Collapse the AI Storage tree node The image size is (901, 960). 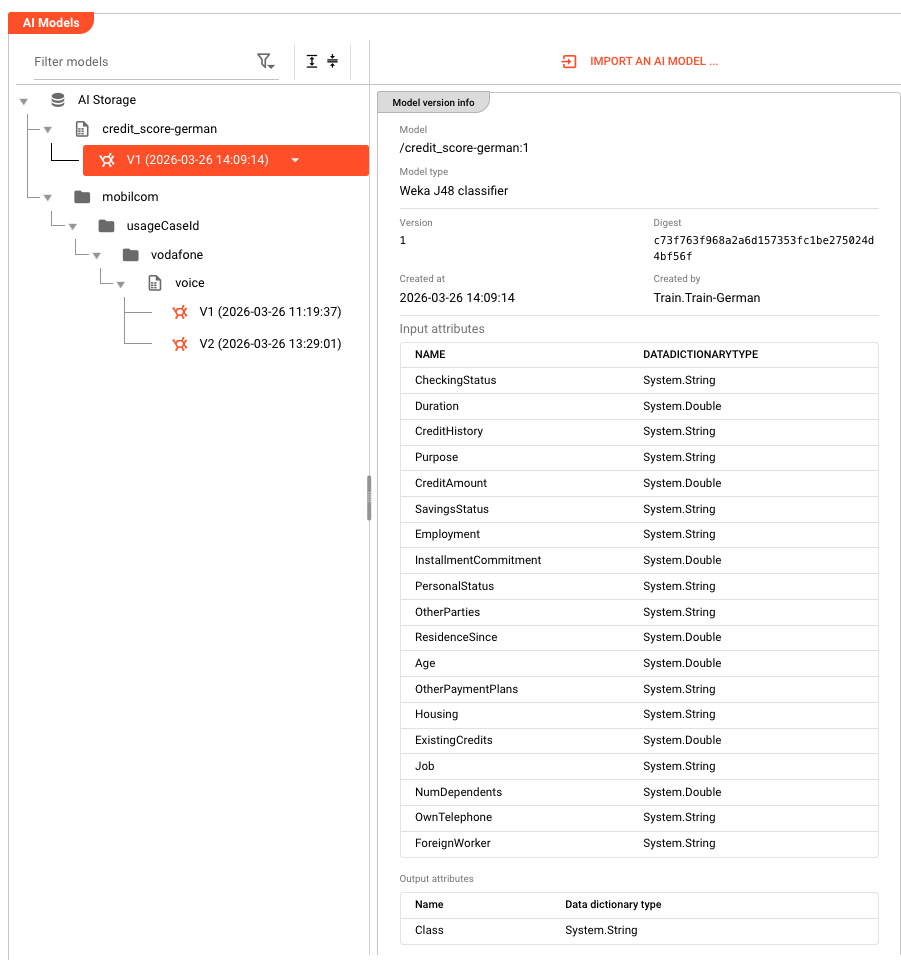[x=24, y=100]
